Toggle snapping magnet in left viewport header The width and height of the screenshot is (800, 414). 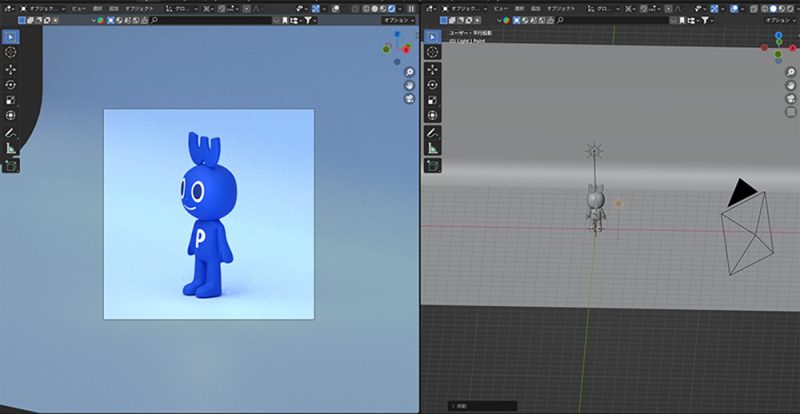[221, 9]
